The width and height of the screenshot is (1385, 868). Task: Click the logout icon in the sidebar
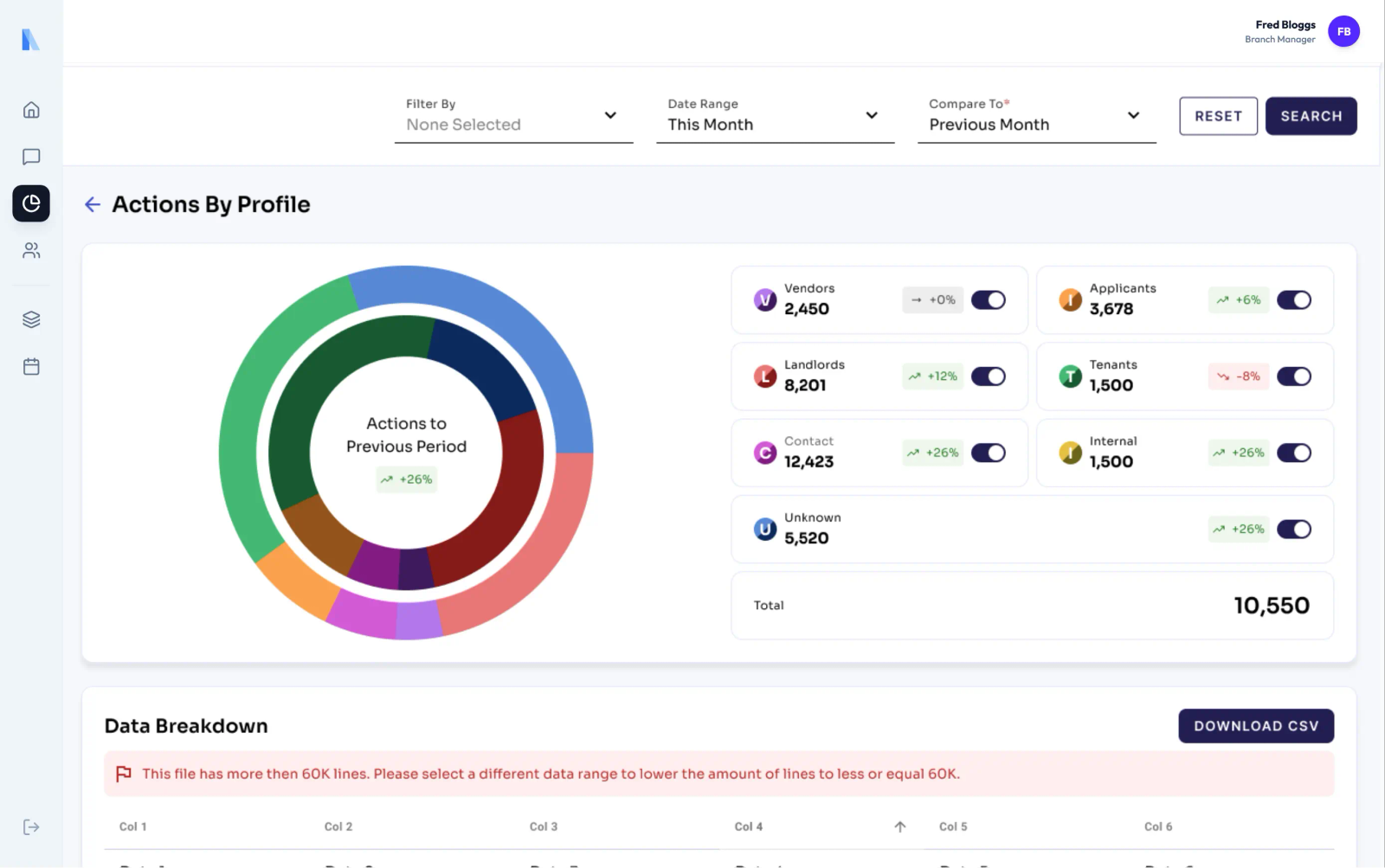pyautogui.click(x=31, y=826)
